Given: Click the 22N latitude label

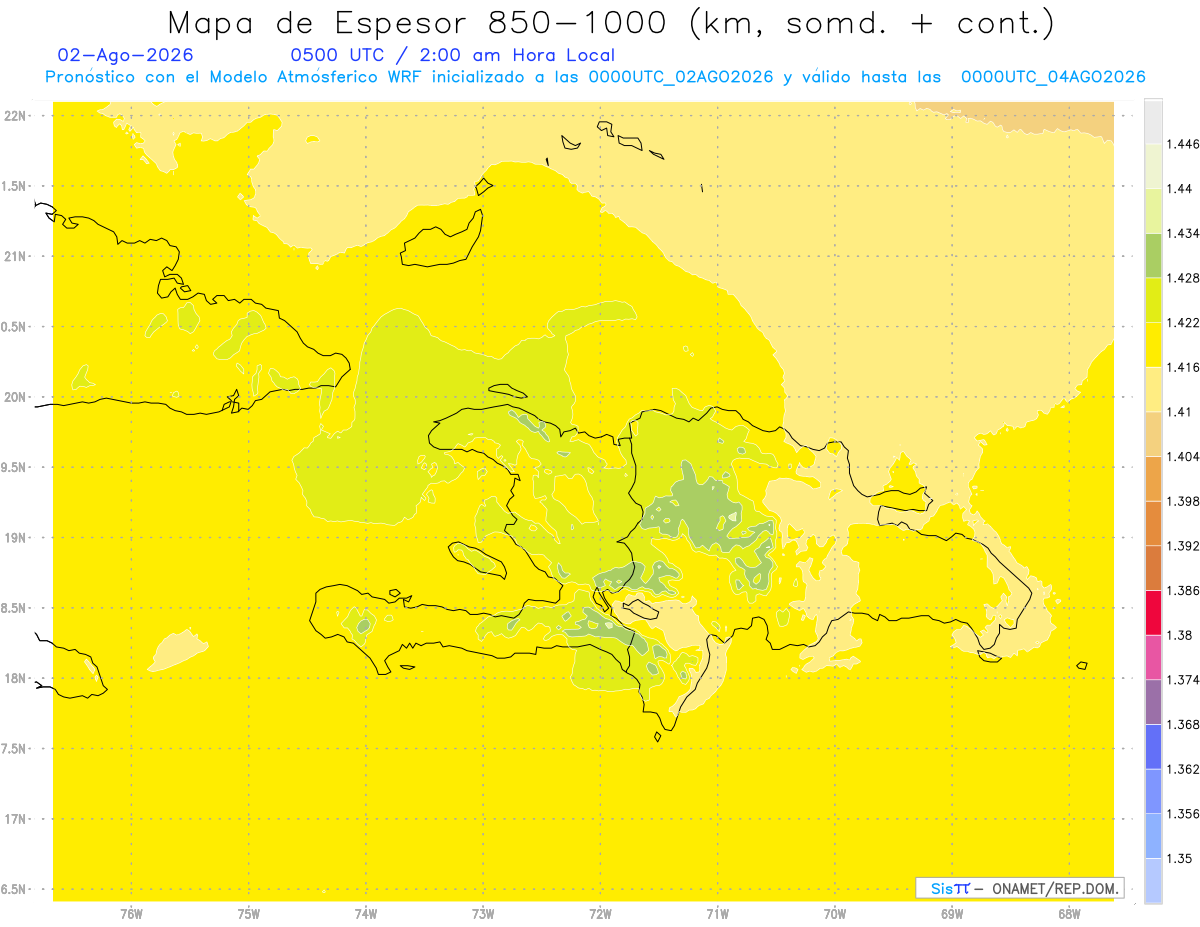Looking at the screenshot, I should coord(16,116).
